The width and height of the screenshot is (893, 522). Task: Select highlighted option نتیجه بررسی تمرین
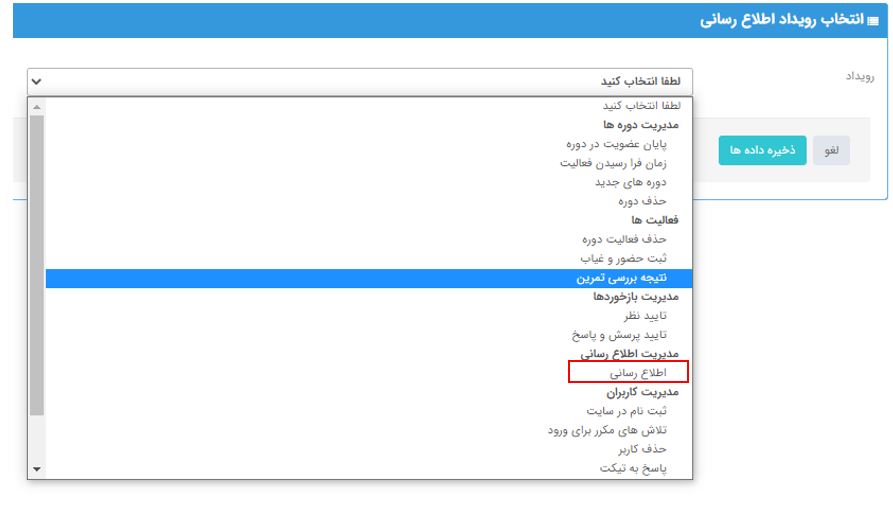[x=369, y=278]
